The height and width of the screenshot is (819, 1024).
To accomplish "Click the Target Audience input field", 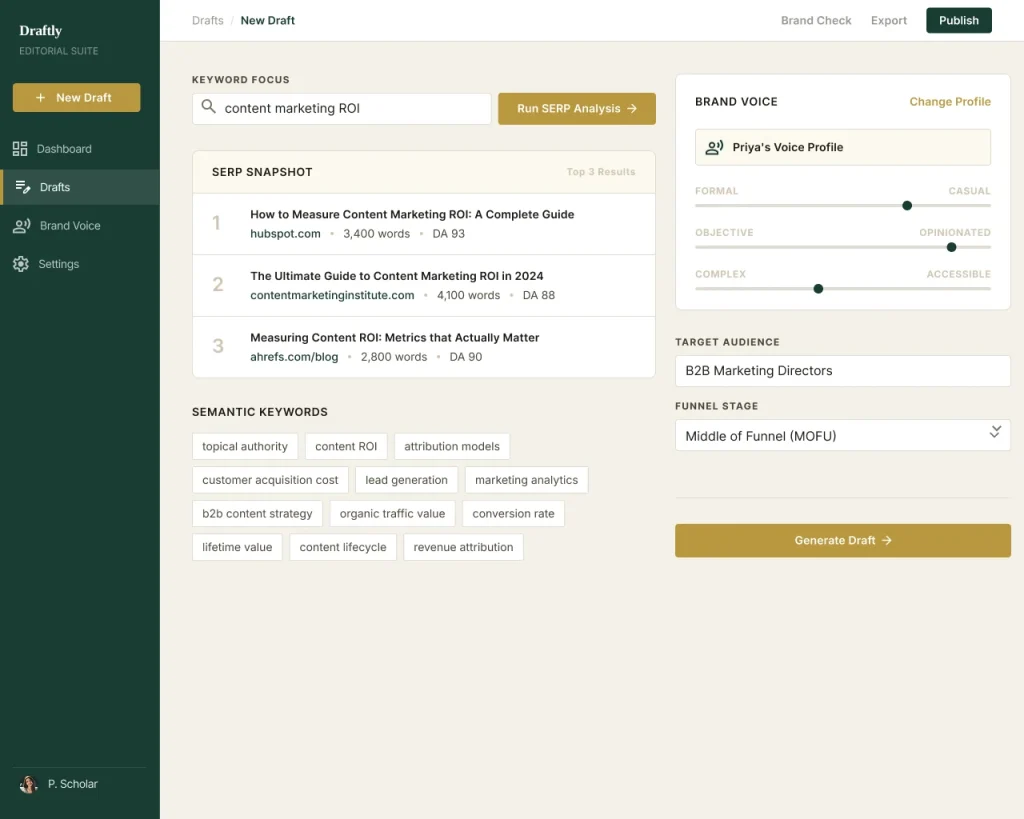I will point(842,371).
